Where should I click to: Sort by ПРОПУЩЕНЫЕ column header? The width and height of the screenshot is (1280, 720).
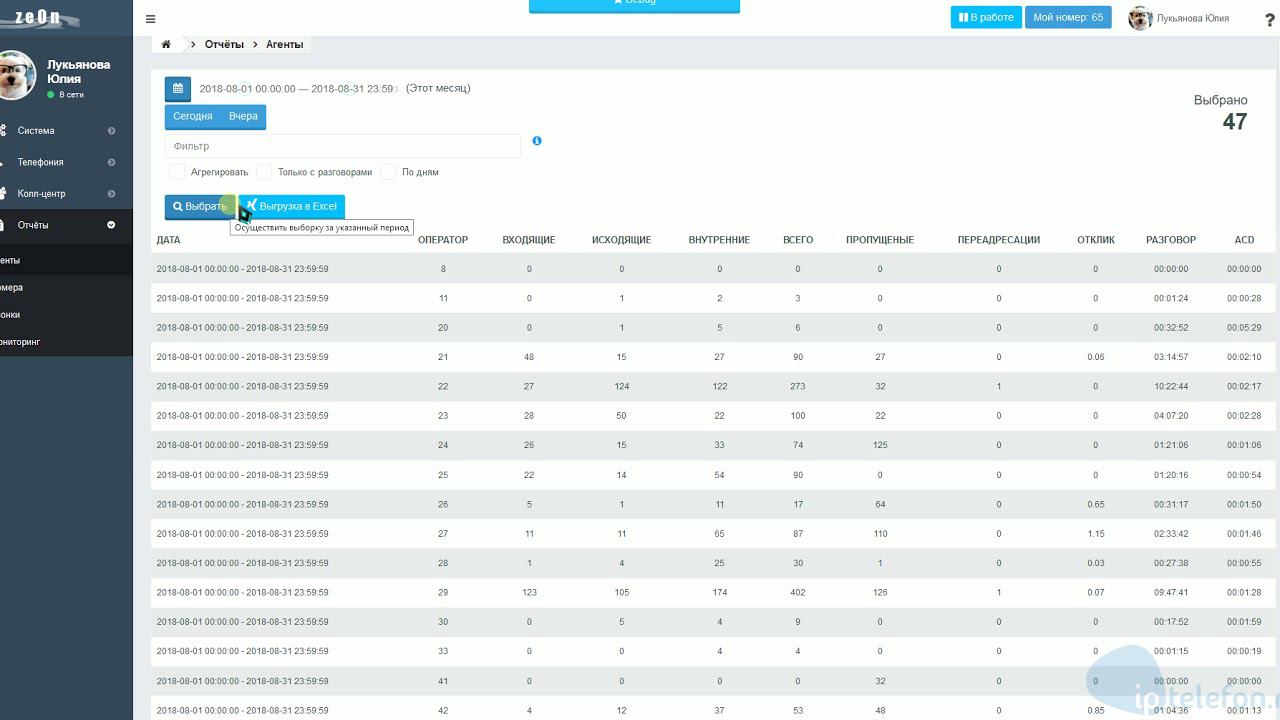click(x=880, y=240)
